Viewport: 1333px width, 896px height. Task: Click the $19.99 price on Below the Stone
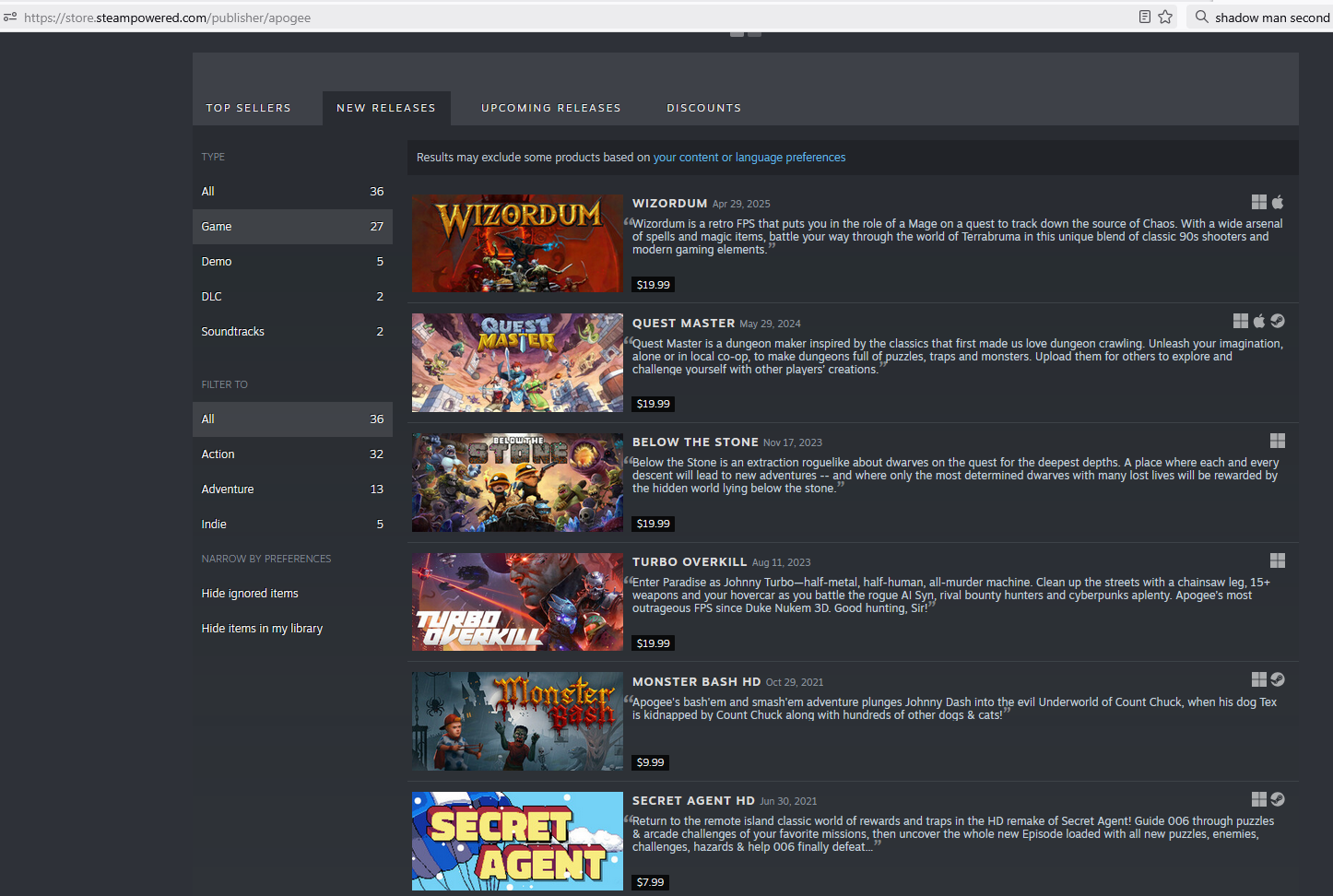click(x=654, y=524)
